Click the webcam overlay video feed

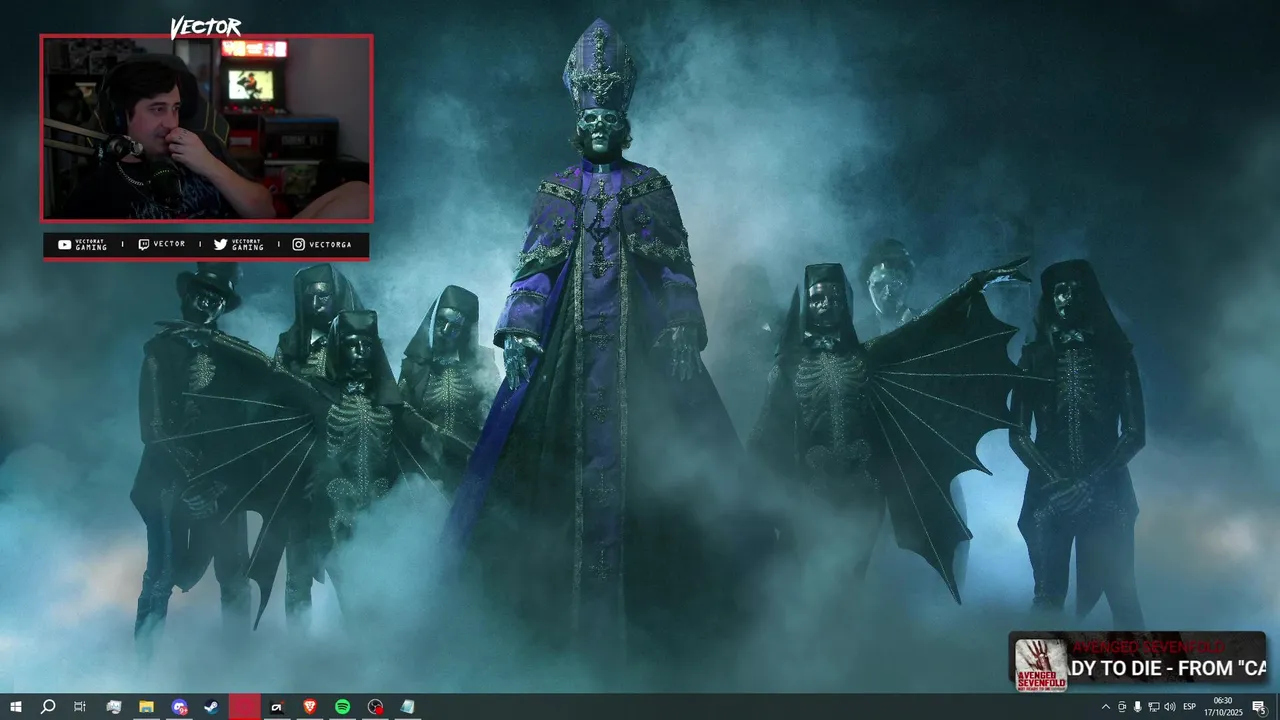206,128
